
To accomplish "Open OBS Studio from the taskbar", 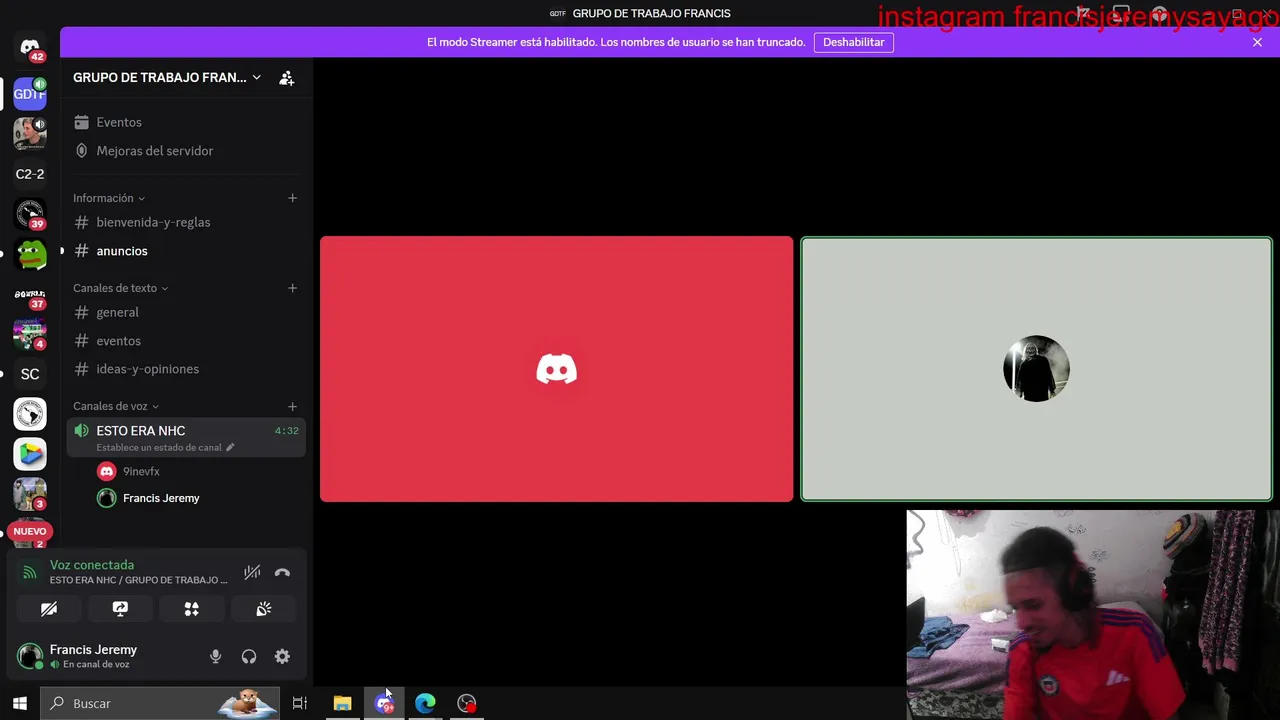I will pyautogui.click(x=467, y=703).
